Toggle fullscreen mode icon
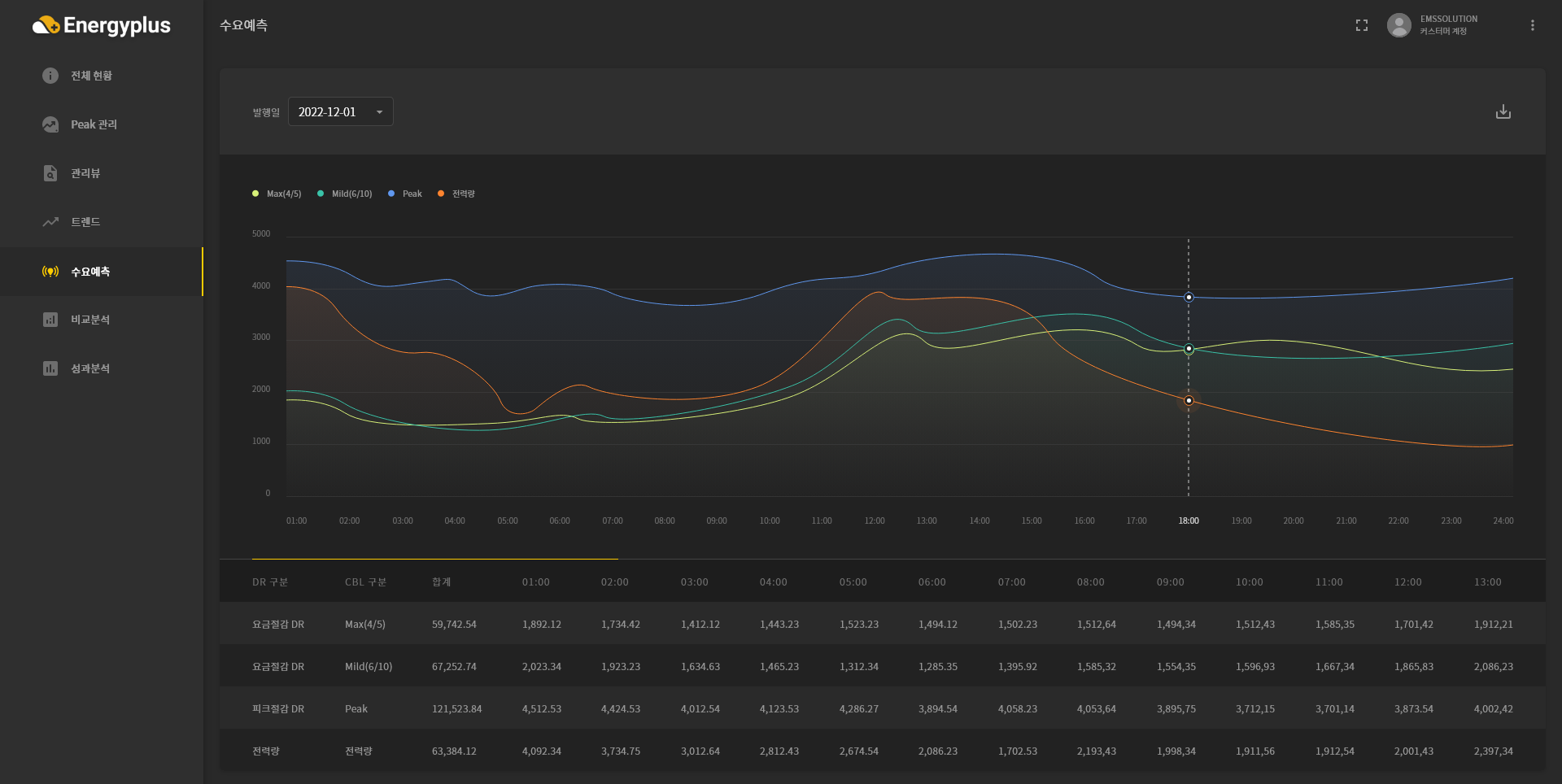This screenshot has width=1562, height=784. click(1362, 25)
